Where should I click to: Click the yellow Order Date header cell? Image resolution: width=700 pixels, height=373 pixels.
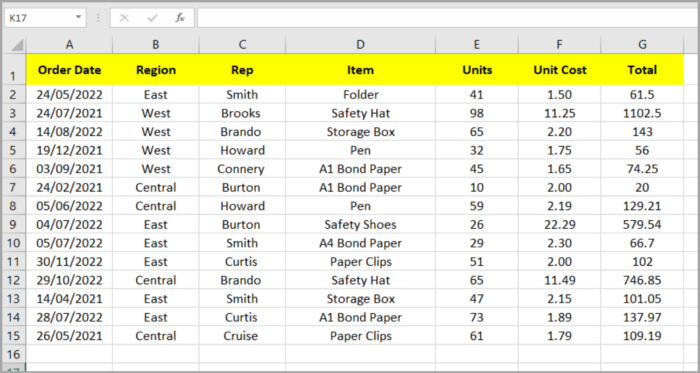[x=69, y=70]
